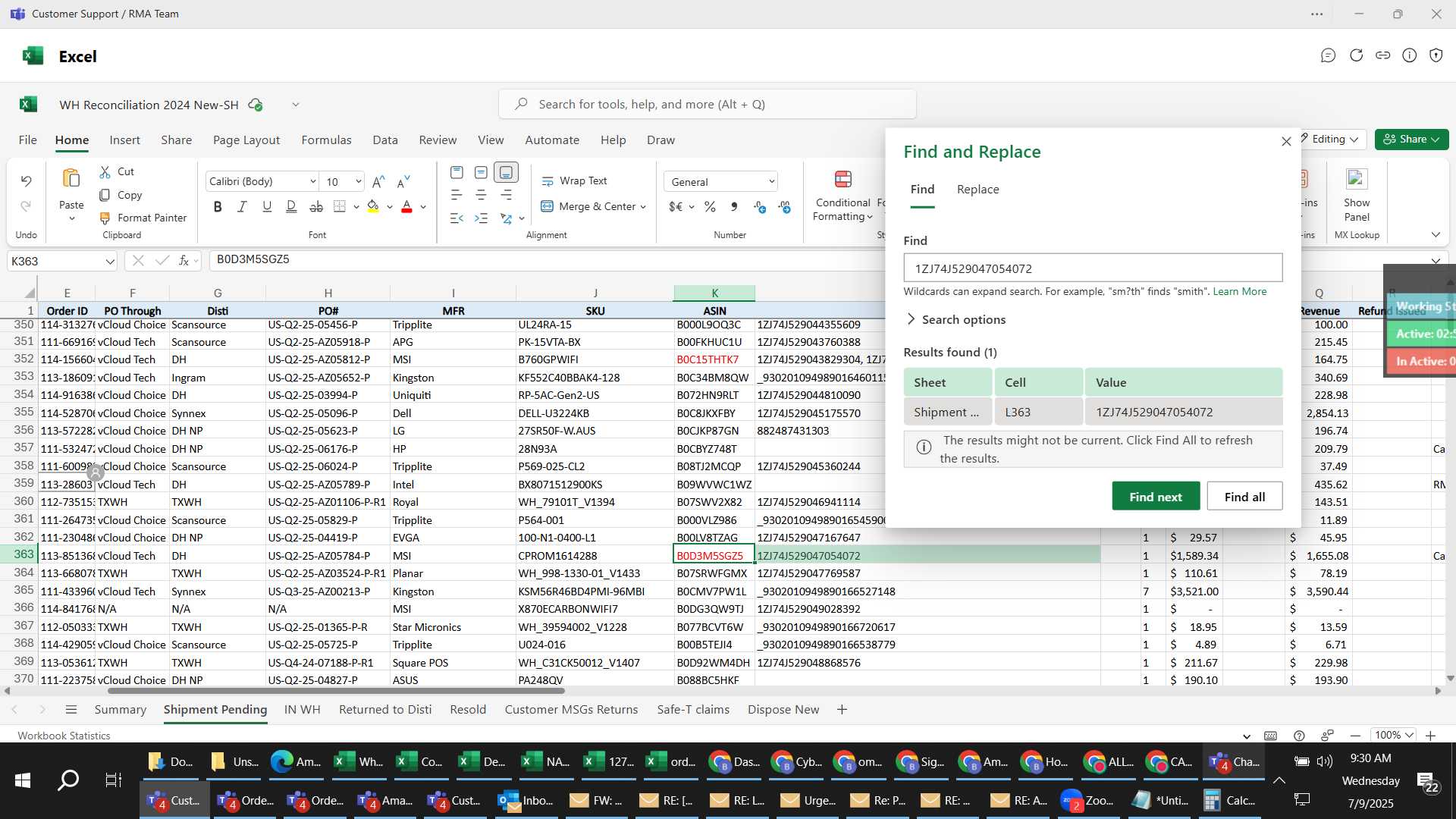Toggle italic formatting
The height and width of the screenshot is (819, 1456).
242,207
